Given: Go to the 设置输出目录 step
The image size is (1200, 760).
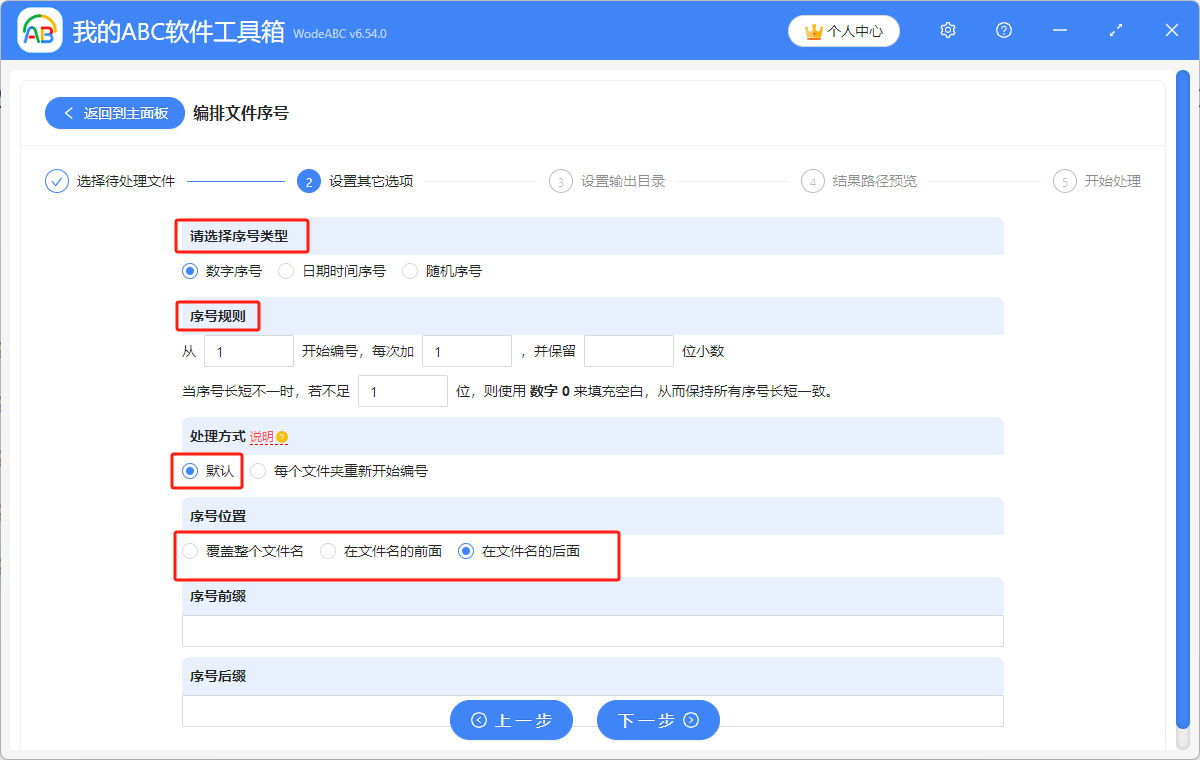Looking at the screenshot, I should [x=622, y=181].
